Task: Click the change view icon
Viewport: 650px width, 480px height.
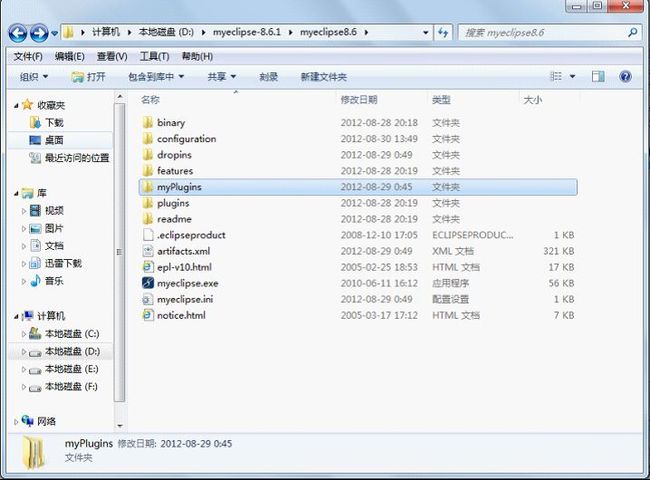Action: tap(556, 76)
